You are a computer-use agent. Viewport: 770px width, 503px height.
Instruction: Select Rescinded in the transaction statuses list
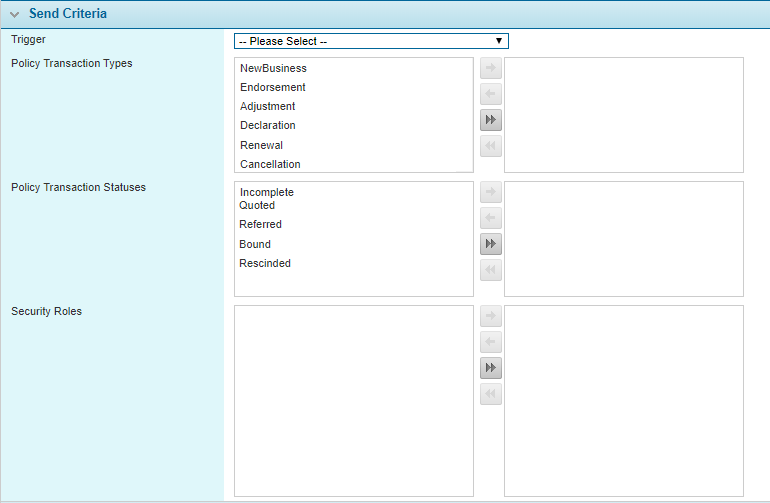point(265,264)
